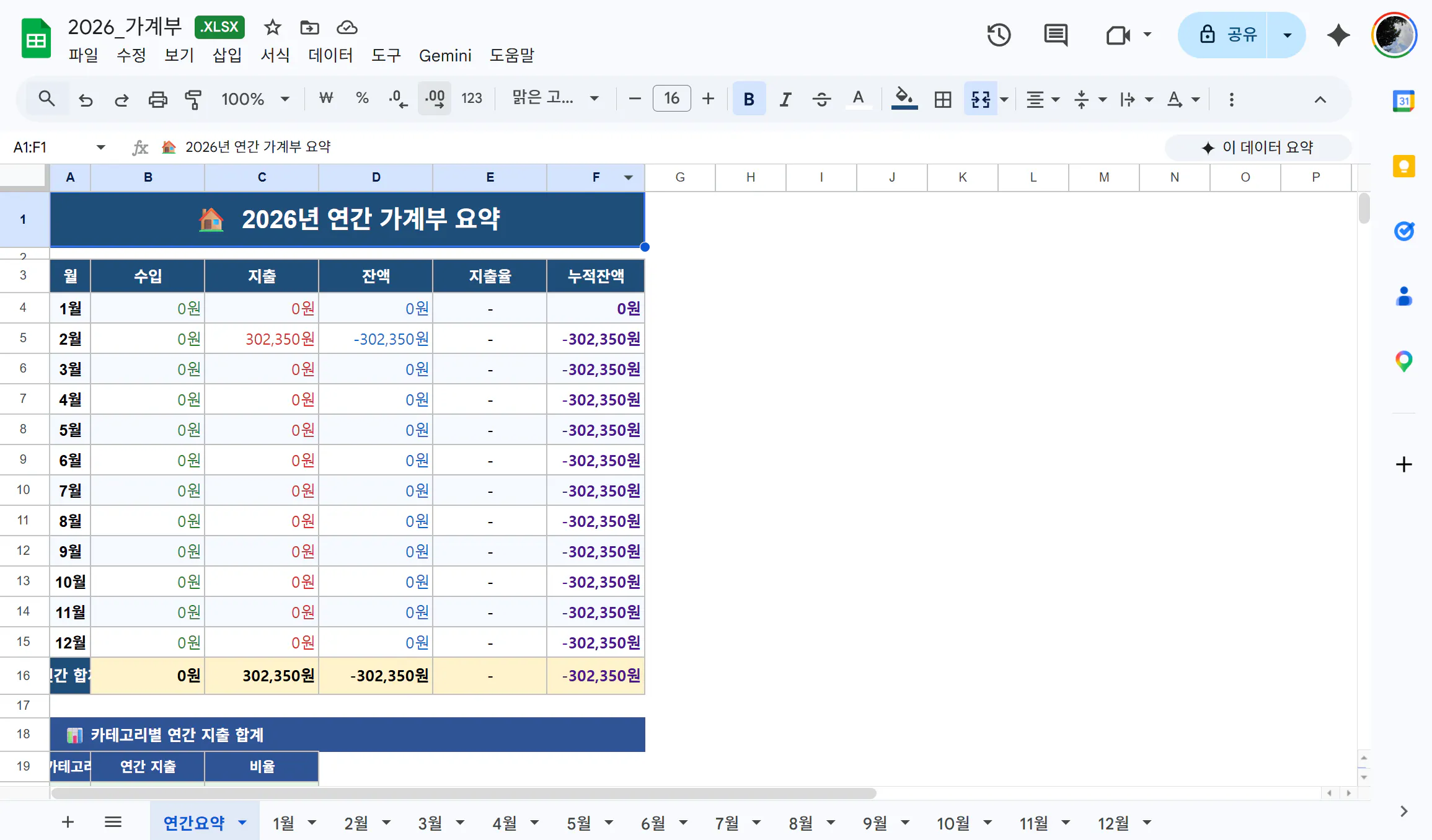Toggle strikethrough formatting
Screen dimensions: 1432x840
(821, 99)
